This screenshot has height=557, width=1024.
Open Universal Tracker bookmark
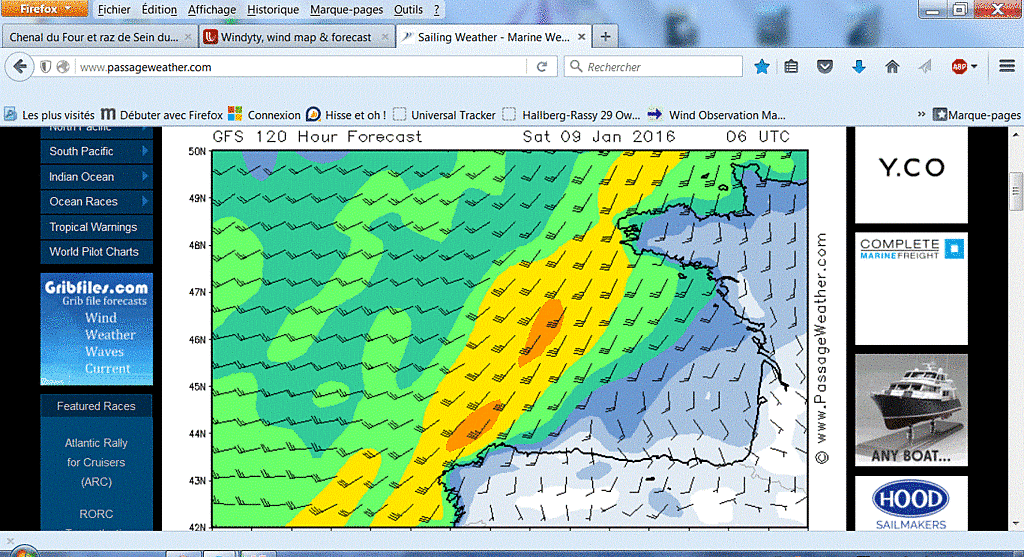click(445, 115)
